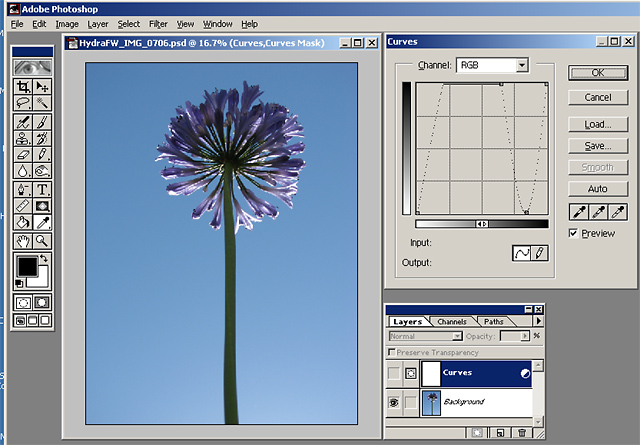Click the OK button in Curves
The width and height of the screenshot is (640, 445).
(597, 73)
